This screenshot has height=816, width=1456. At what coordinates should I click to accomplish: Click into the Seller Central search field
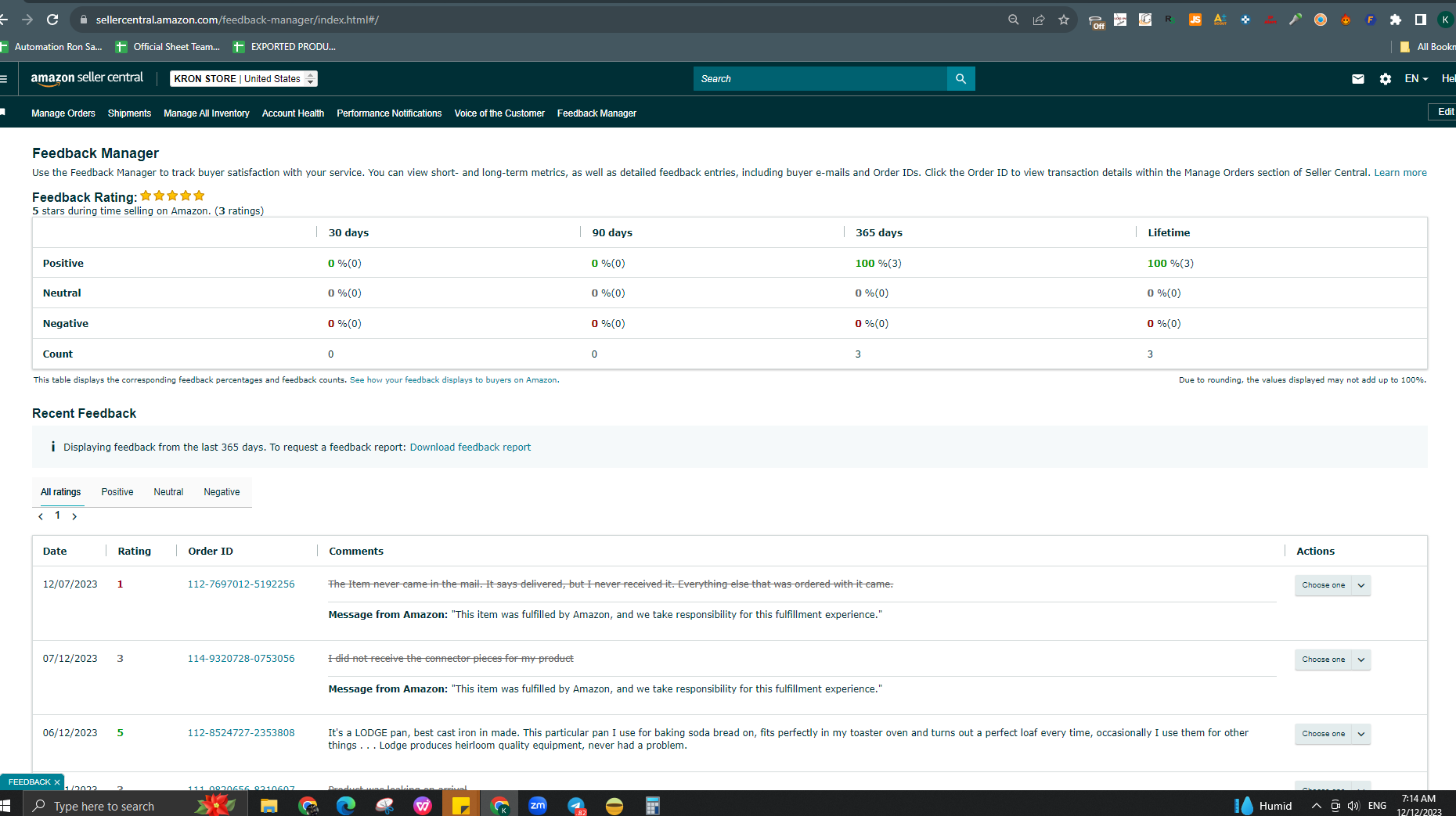click(x=820, y=79)
